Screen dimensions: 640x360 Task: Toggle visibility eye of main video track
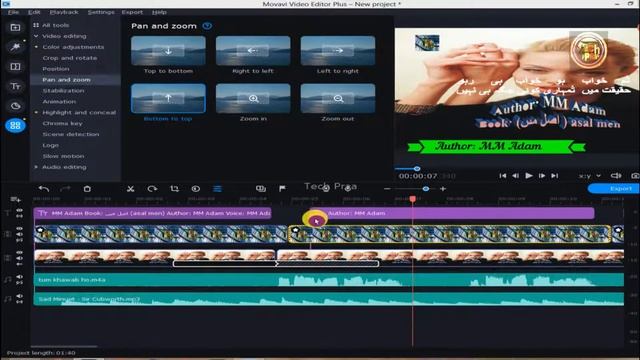coord(19,253)
